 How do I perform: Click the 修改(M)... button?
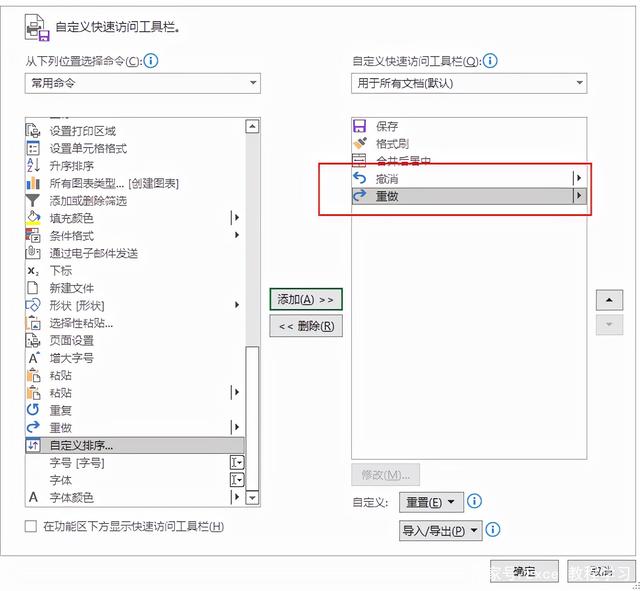(385, 475)
